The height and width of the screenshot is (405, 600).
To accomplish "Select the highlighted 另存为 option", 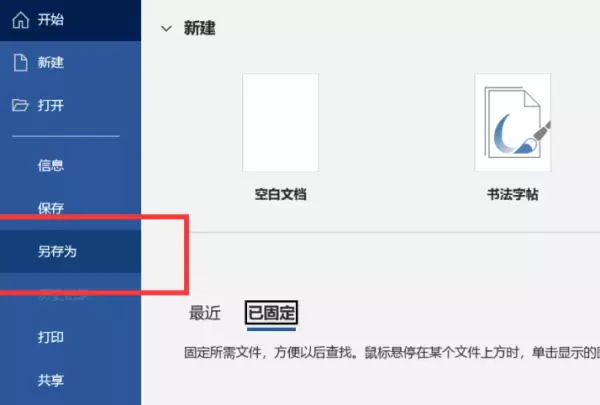I will [70, 251].
